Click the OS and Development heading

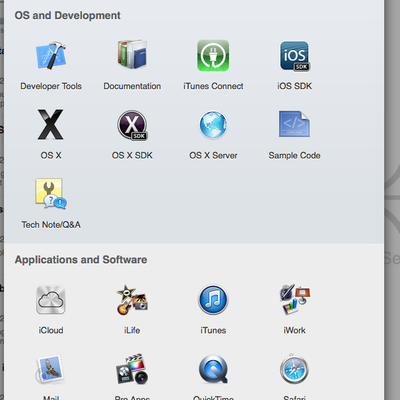(x=67, y=15)
